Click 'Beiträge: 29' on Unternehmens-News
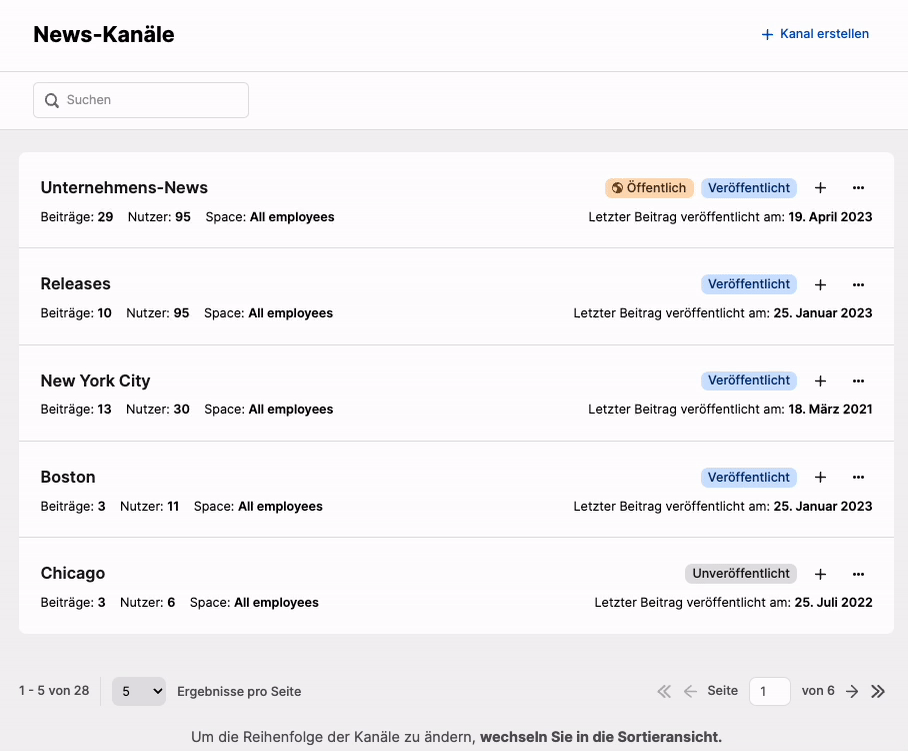The width and height of the screenshot is (908, 751). [77, 217]
